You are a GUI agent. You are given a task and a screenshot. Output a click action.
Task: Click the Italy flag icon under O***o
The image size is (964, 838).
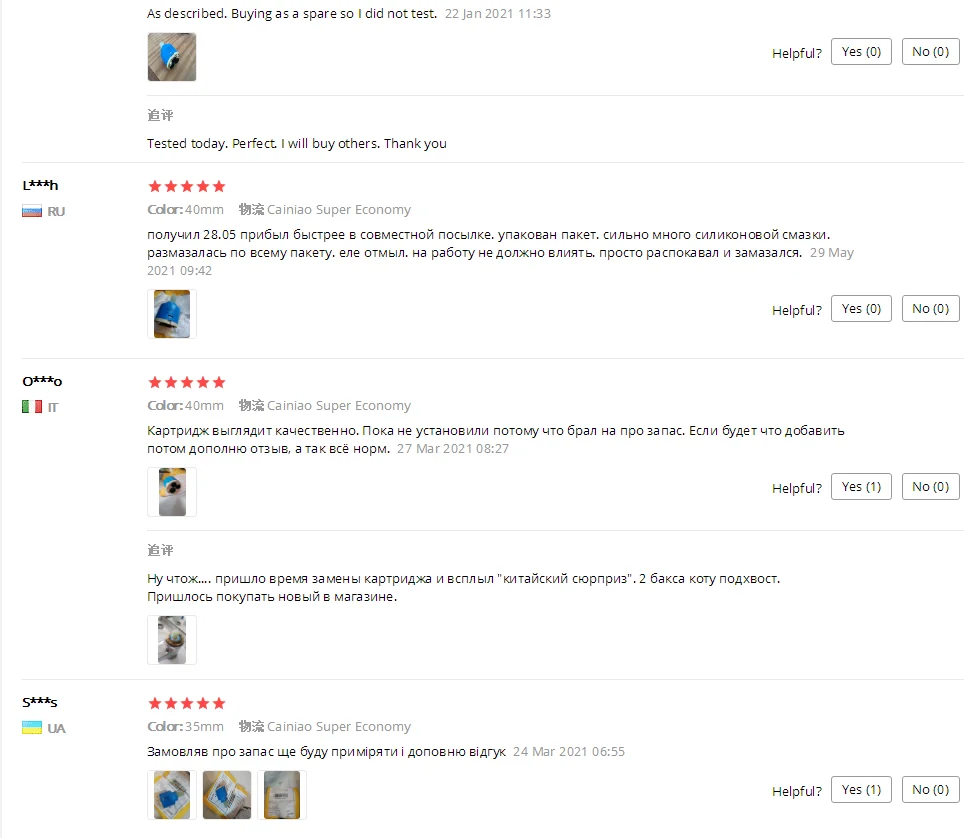tap(32, 407)
